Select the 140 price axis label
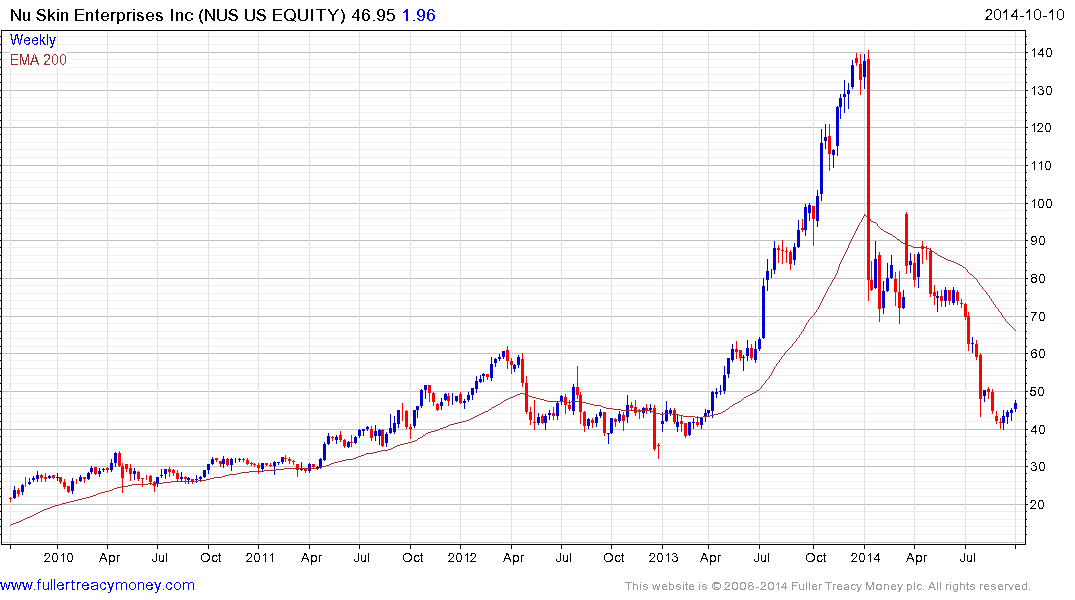Image resolution: width=1075 pixels, height=600 pixels. 1041,53
